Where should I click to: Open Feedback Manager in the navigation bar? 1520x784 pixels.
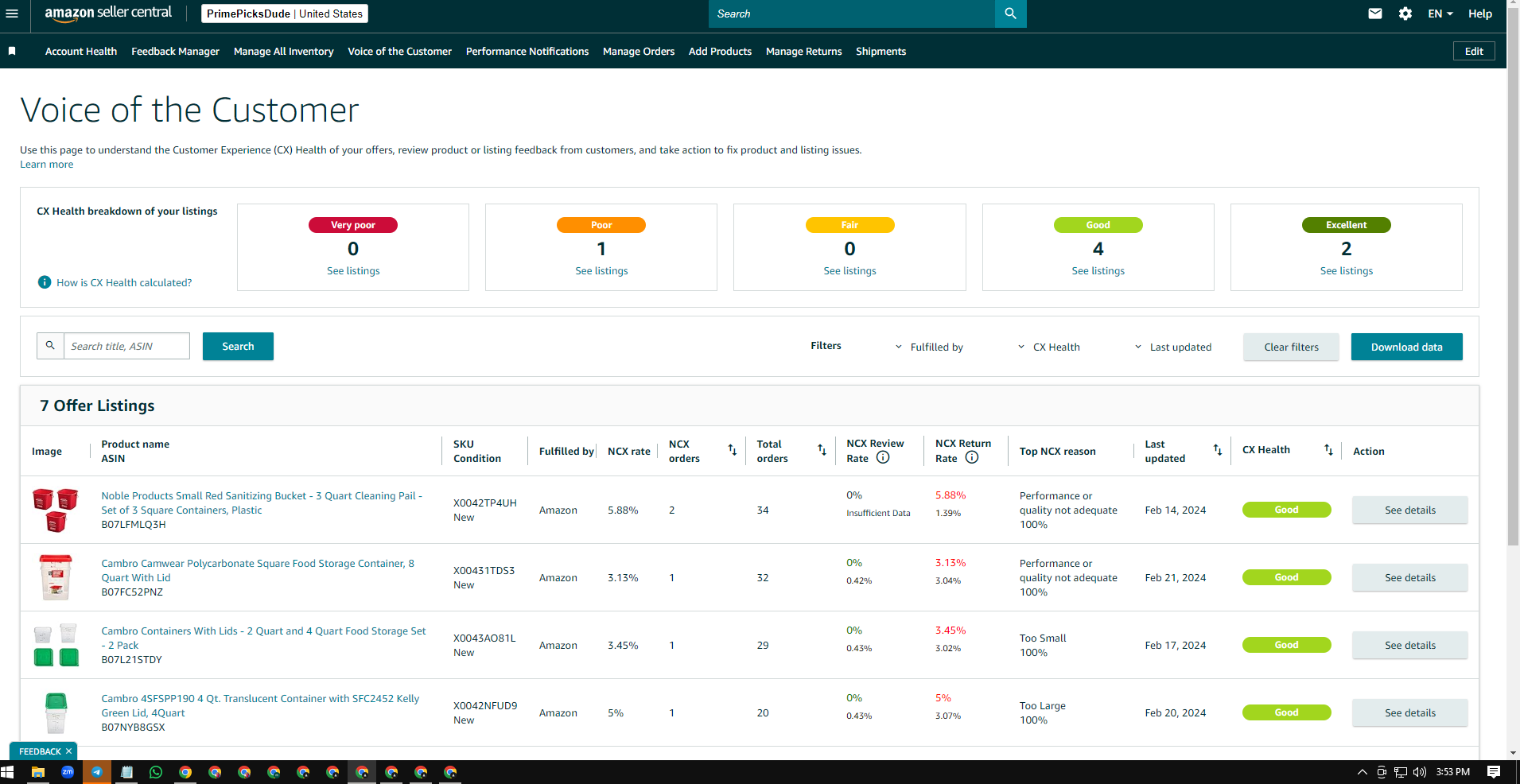point(175,51)
